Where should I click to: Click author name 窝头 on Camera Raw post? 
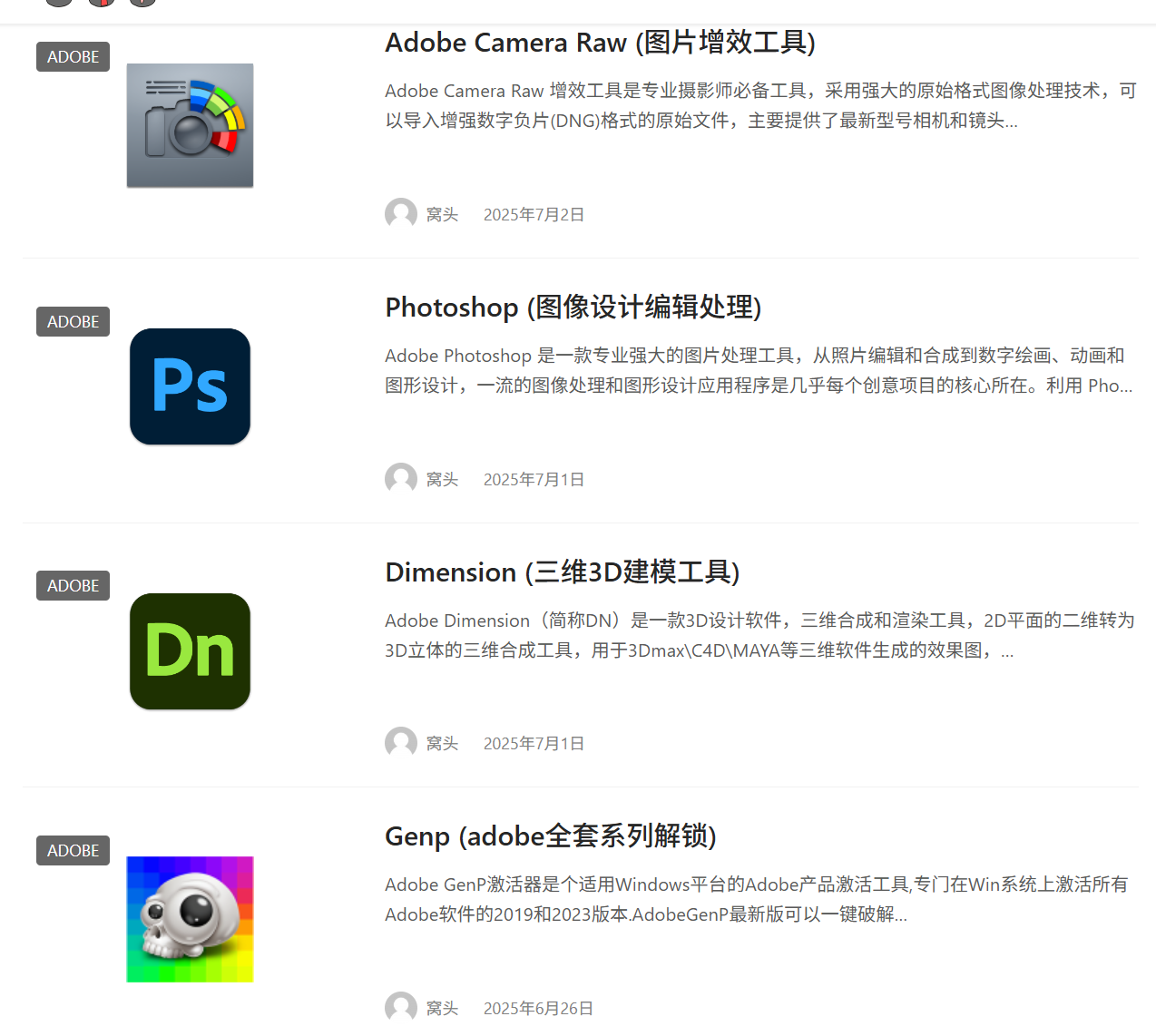tap(442, 215)
